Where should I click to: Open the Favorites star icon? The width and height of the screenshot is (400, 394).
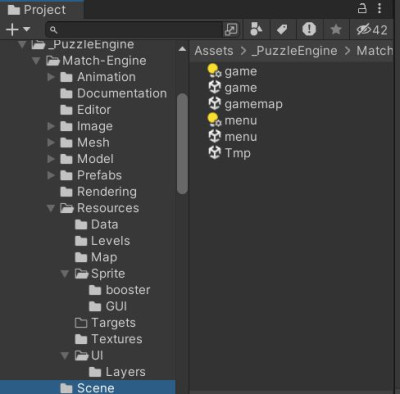coord(336,29)
